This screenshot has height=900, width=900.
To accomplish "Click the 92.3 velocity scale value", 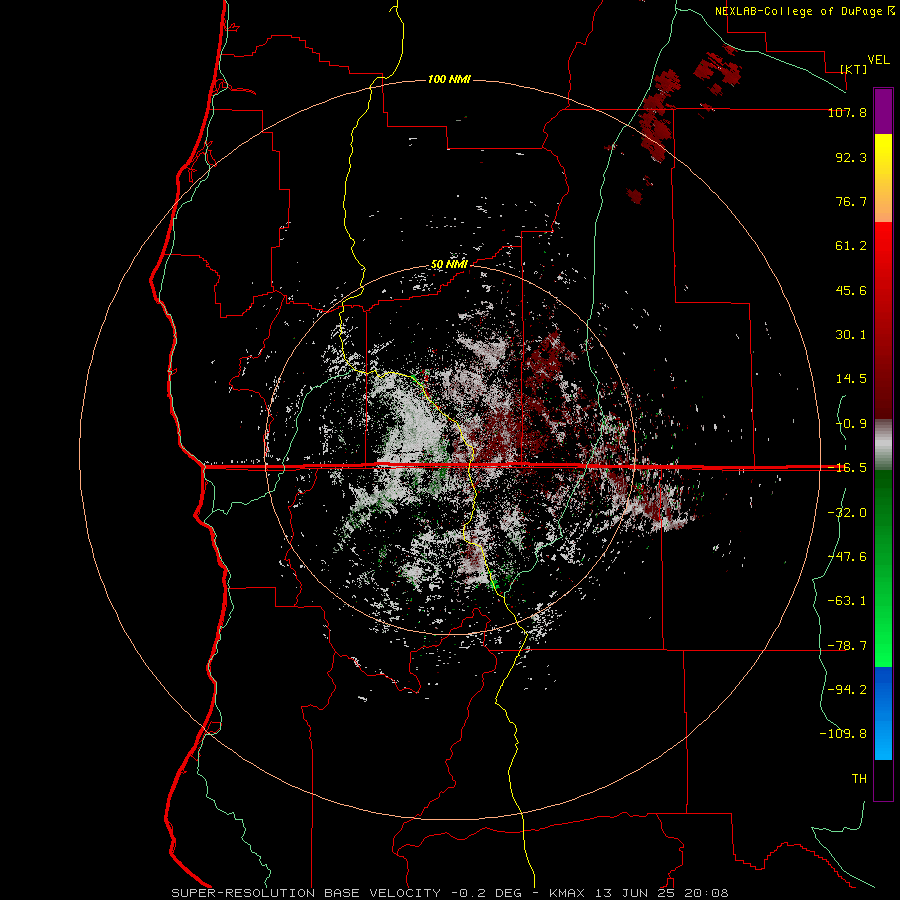I will [x=851, y=157].
